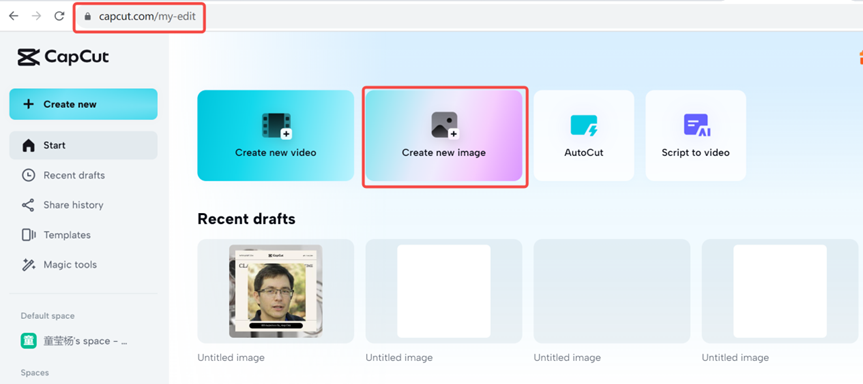Click the Create new image card
This screenshot has width=863, height=384.
(x=444, y=135)
